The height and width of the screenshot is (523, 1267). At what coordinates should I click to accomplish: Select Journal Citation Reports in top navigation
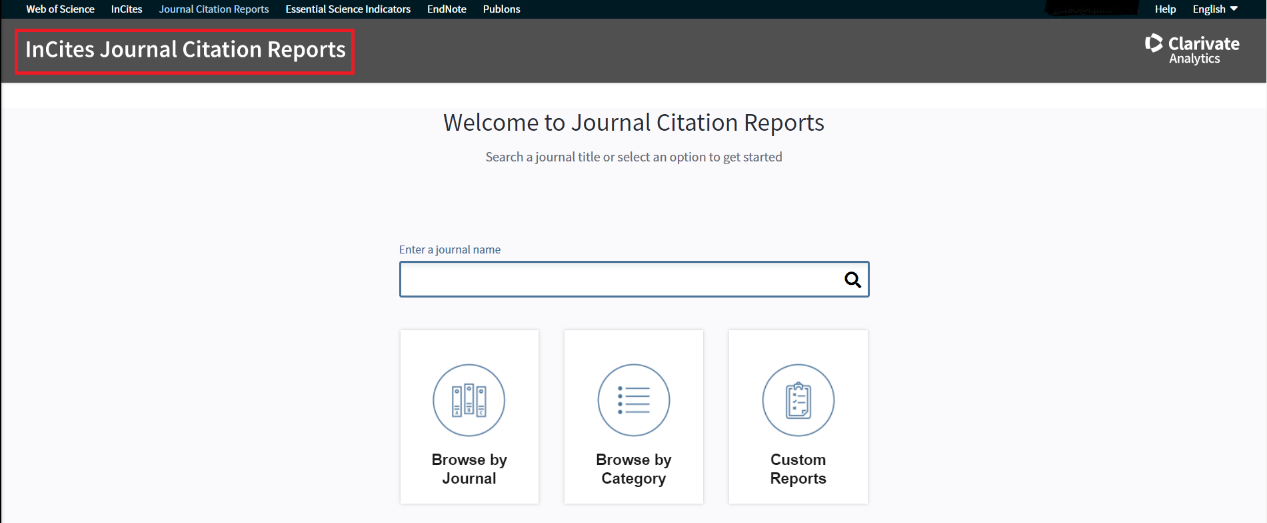214,9
